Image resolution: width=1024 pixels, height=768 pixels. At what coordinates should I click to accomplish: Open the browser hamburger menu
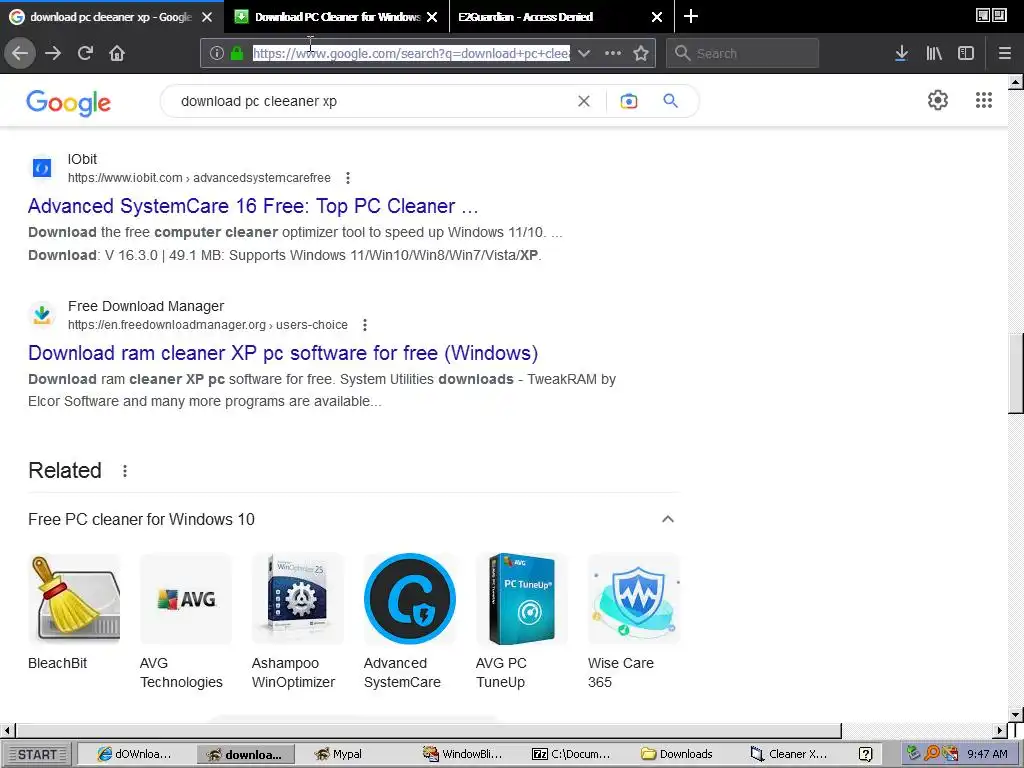pyautogui.click(x=1004, y=54)
